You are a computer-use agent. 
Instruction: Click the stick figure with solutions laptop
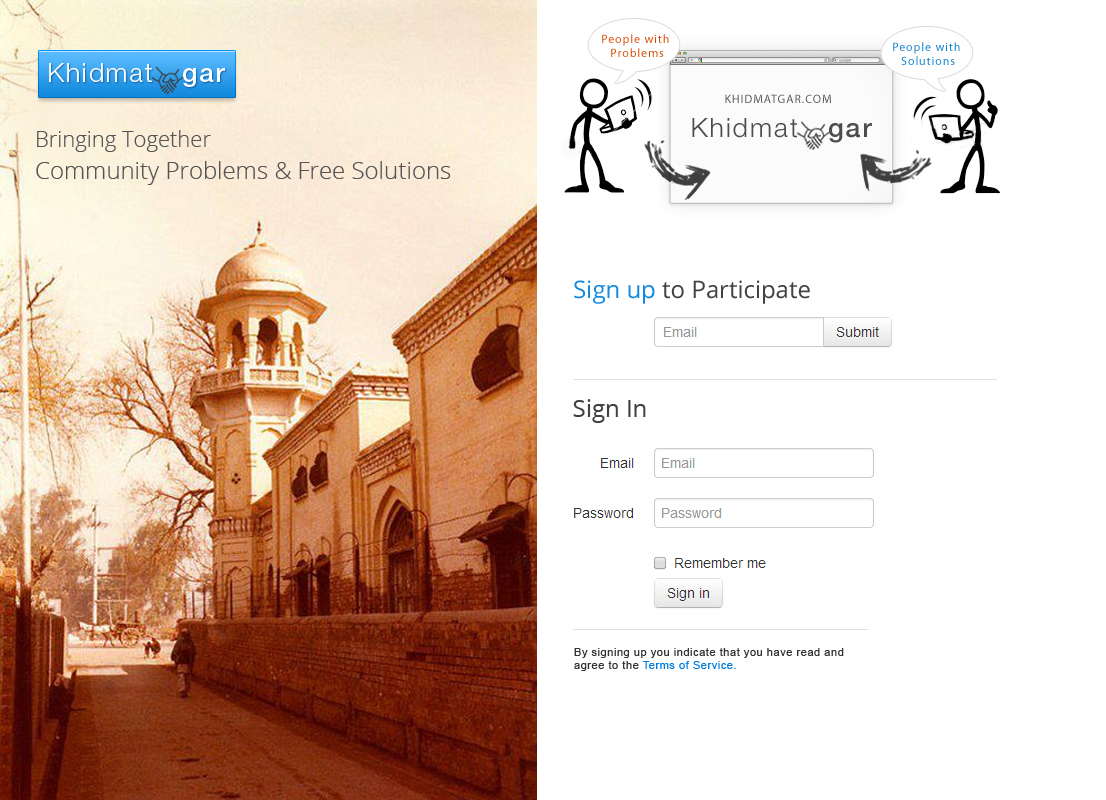(x=957, y=135)
